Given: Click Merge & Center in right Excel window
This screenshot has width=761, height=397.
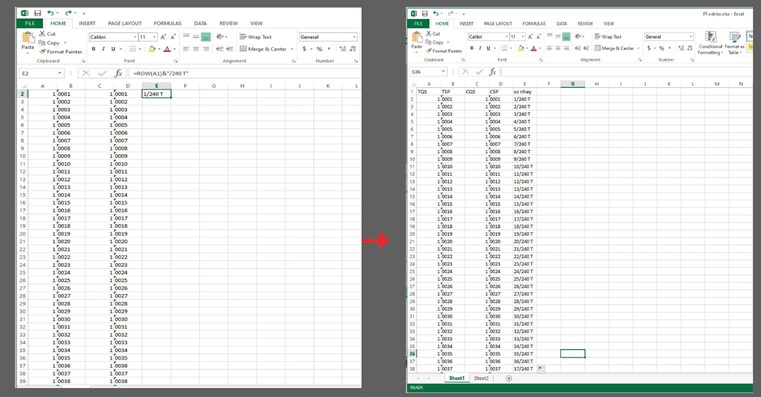Looking at the screenshot, I should click(x=614, y=48).
